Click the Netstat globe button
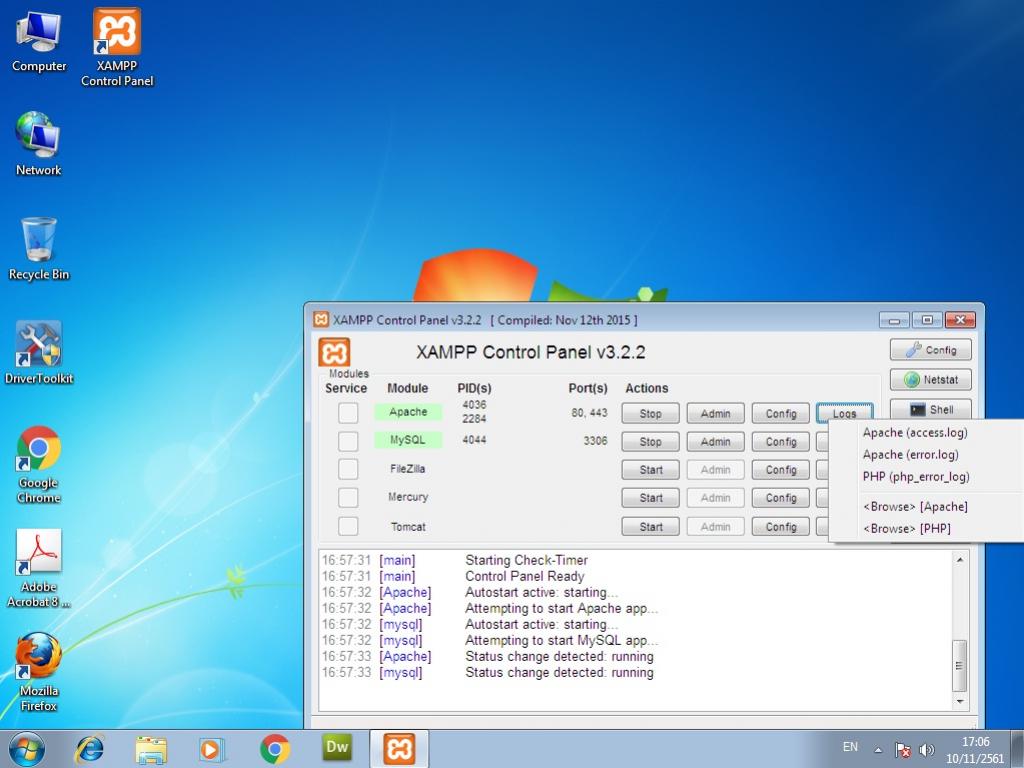Screen dimensions: 1024x768 tap(930, 380)
